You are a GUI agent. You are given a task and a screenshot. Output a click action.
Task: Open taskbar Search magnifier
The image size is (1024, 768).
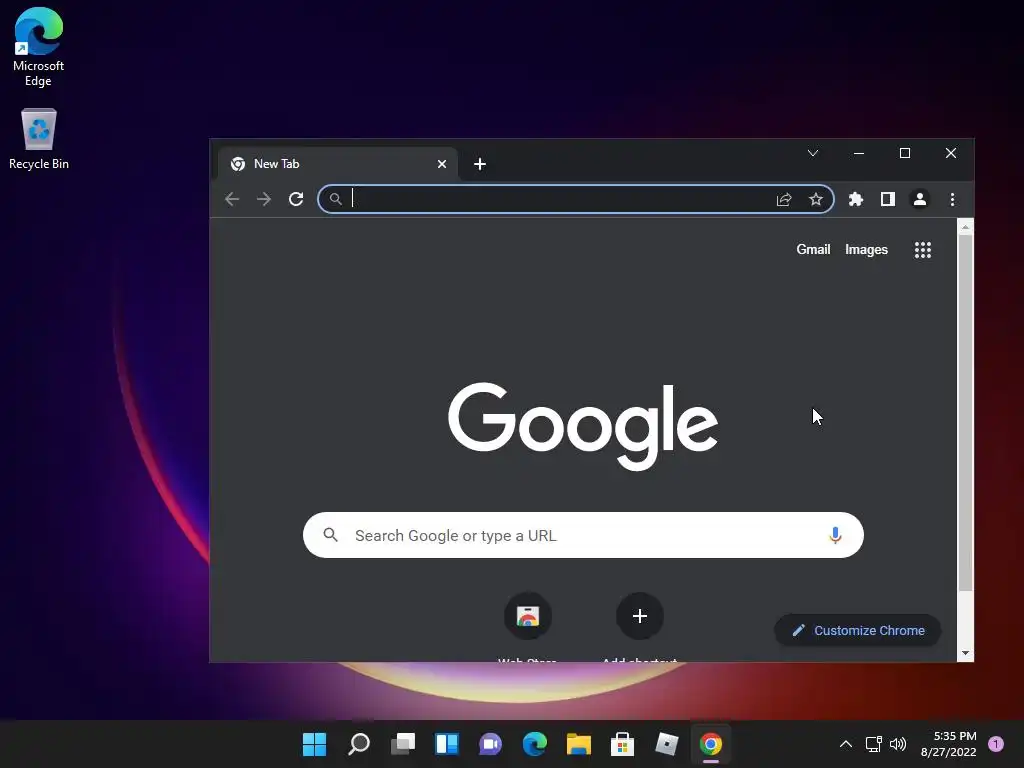[x=359, y=744]
